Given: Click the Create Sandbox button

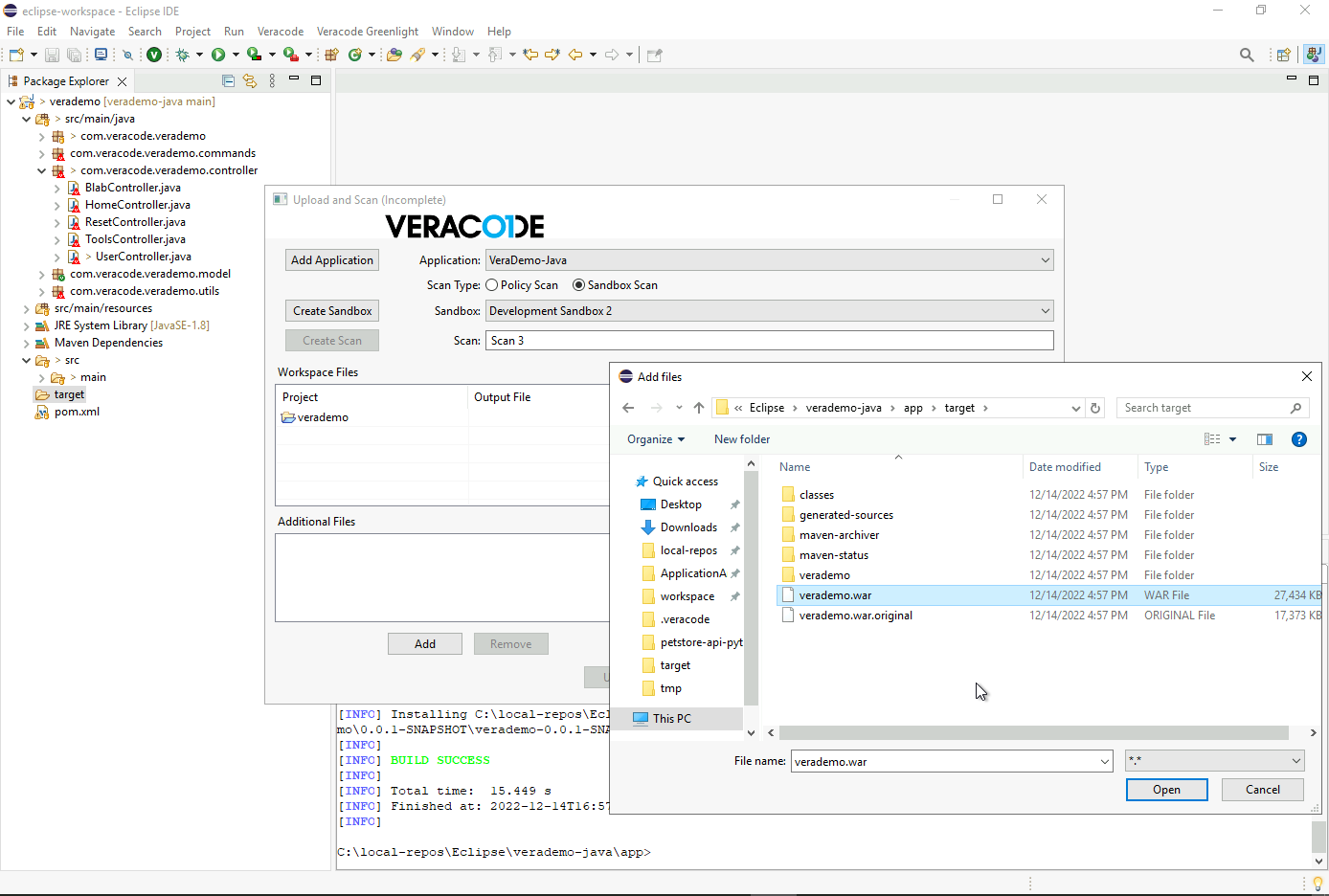Looking at the screenshot, I should pos(332,311).
